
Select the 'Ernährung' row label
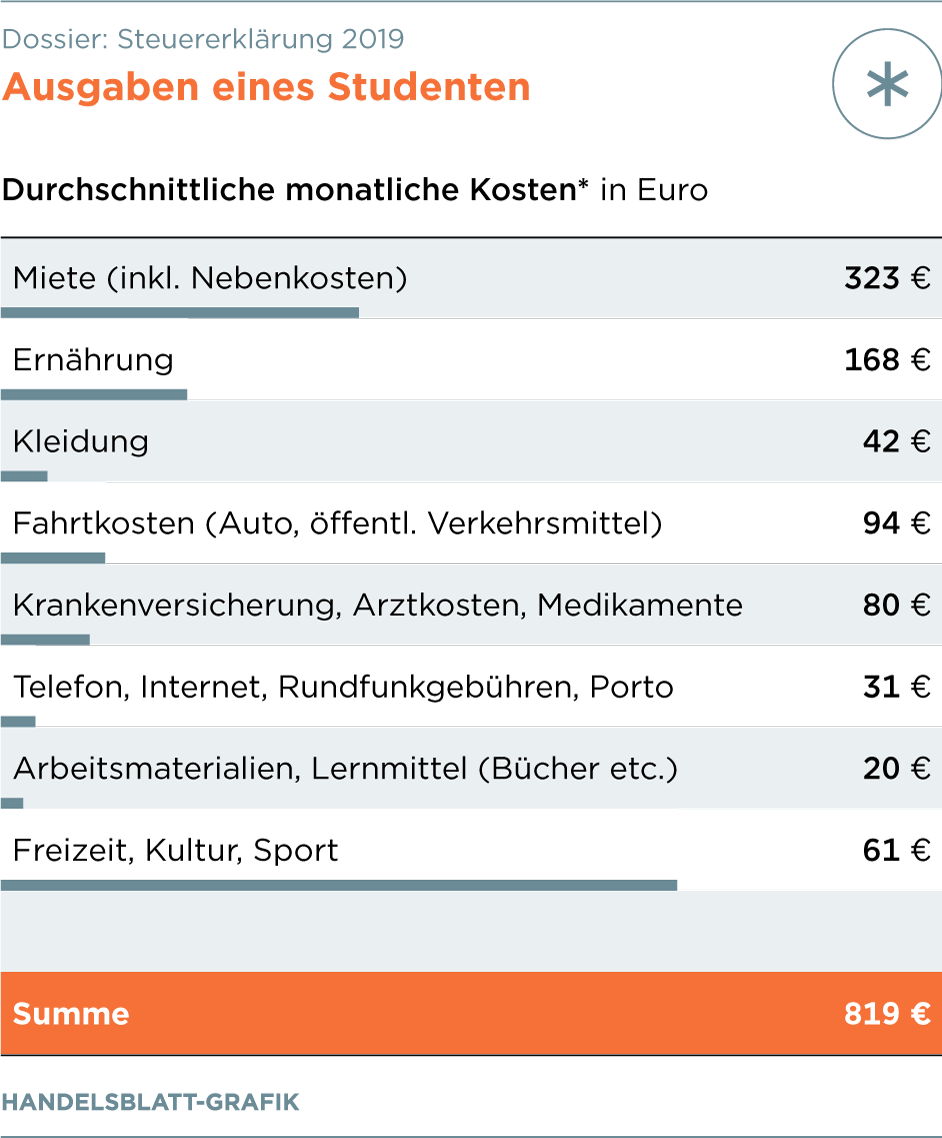click(x=93, y=360)
